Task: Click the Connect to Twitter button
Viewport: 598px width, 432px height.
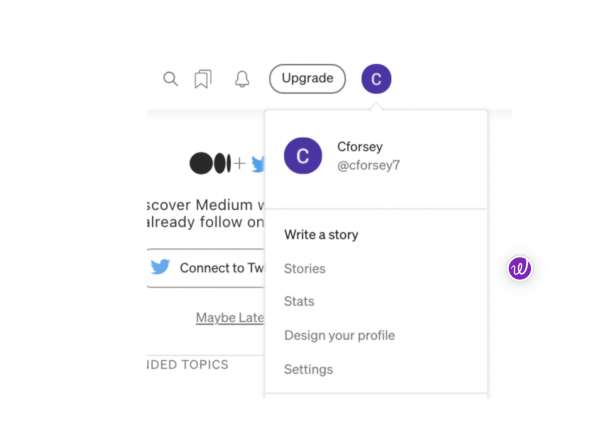Action: [x=206, y=268]
